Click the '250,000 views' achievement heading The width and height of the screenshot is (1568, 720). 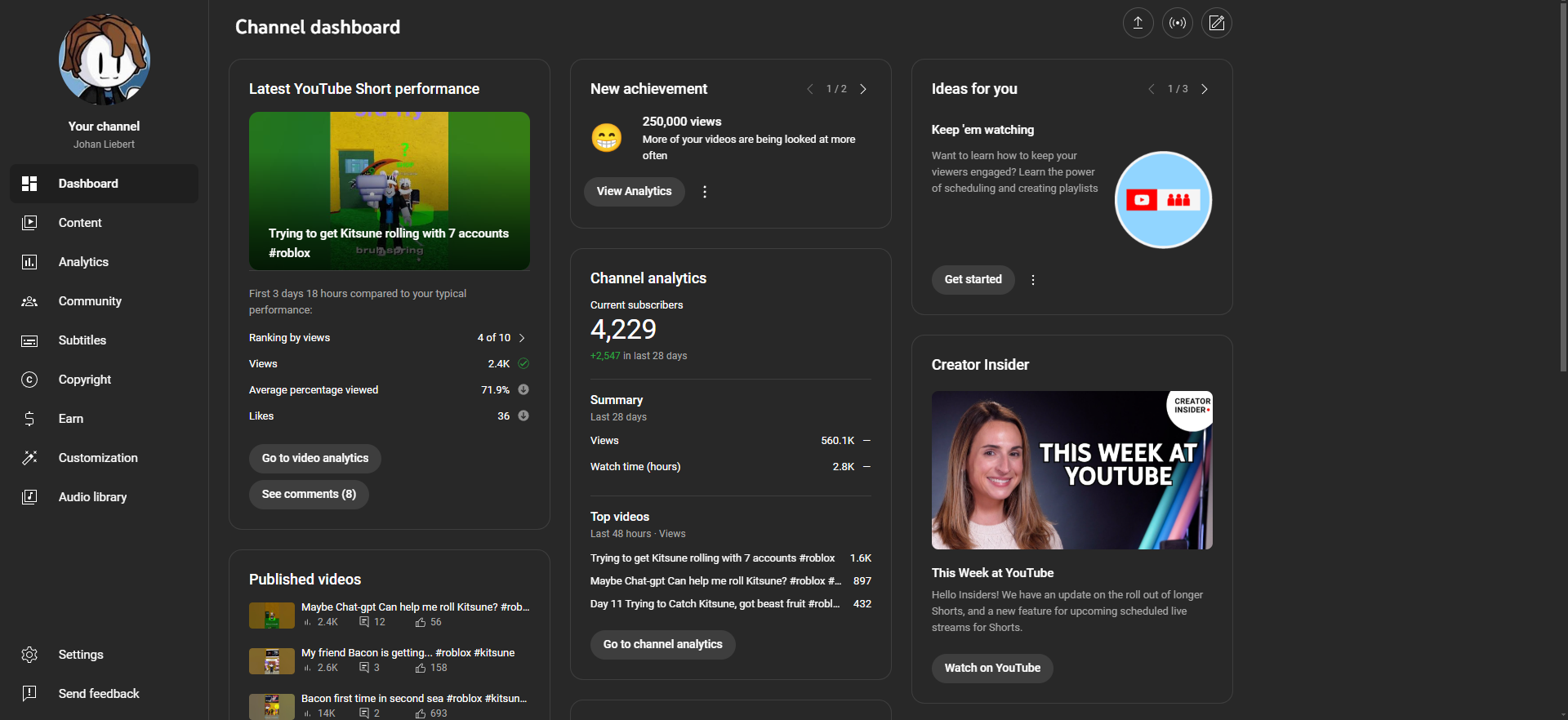(682, 122)
